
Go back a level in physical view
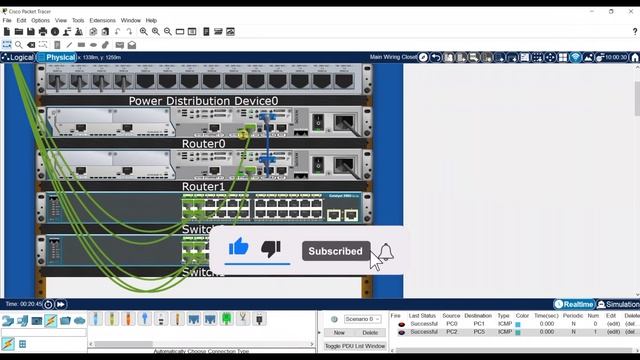(436, 58)
